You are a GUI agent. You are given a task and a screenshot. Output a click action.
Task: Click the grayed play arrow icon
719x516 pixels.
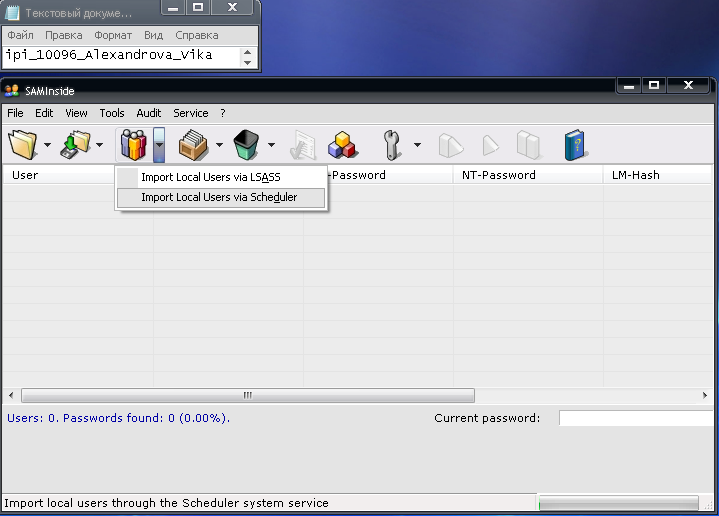(490, 145)
